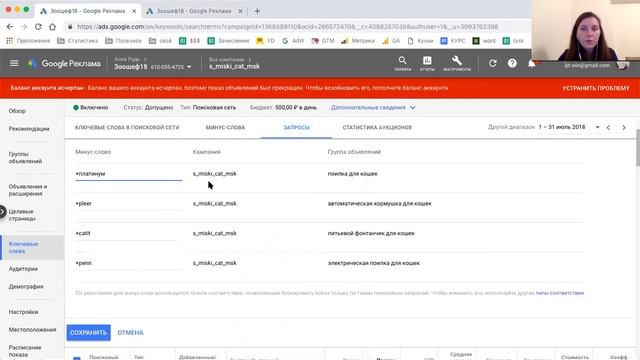
Task: Open the Статистика bookmark folder
Action: pyautogui.click(x=78, y=41)
